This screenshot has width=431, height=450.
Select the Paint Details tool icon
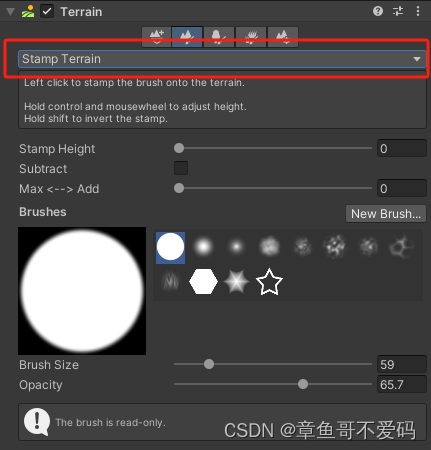[x=251, y=37]
